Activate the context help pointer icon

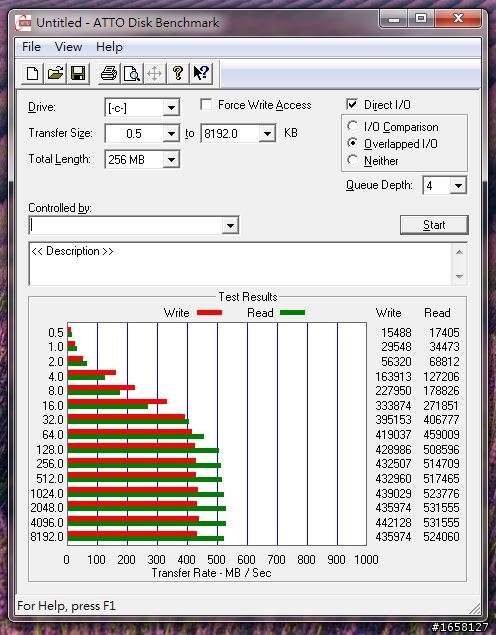(x=201, y=74)
